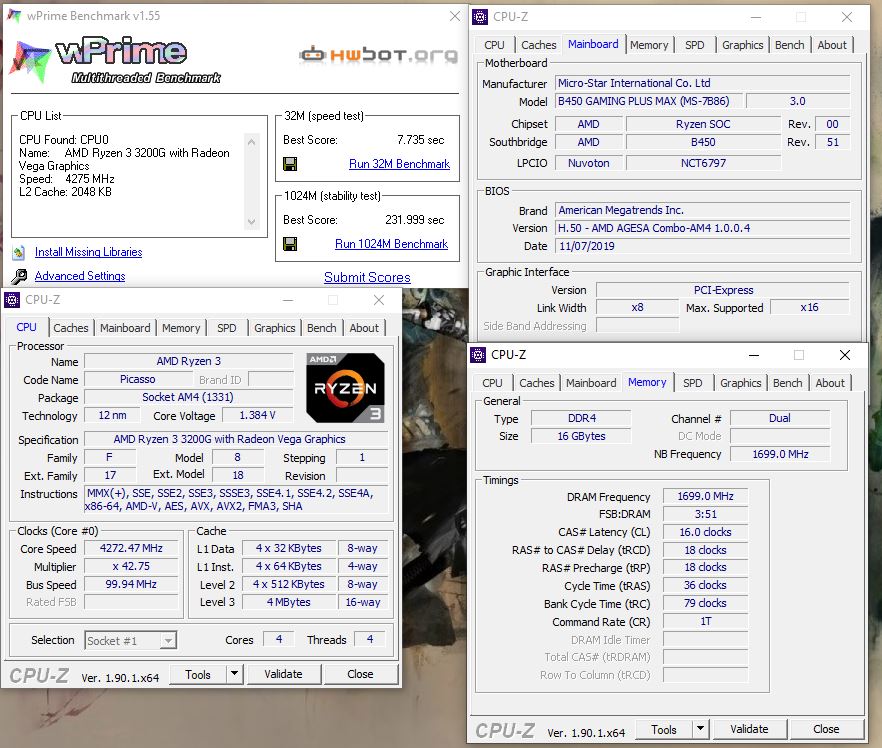Go to the Mainboard tab in the Memory window
882x748 pixels.
click(x=591, y=383)
